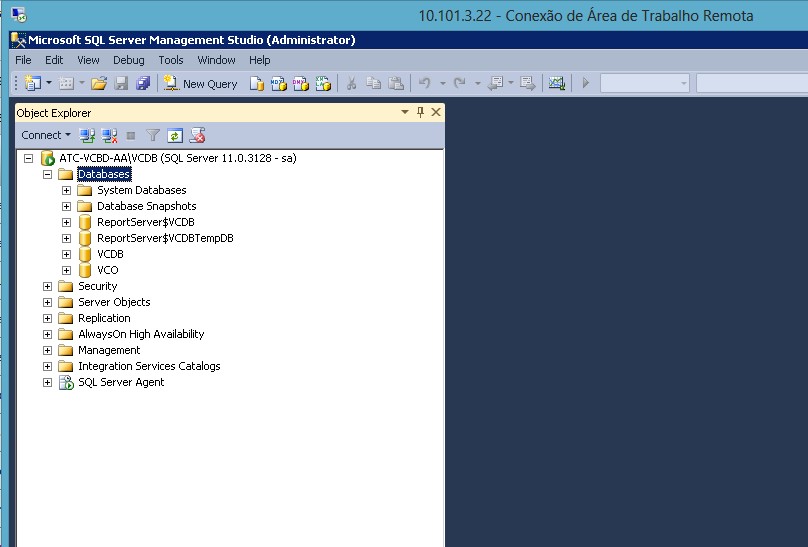Open the Tools menu
Image resolution: width=808 pixels, height=547 pixels.
[170, 60]
